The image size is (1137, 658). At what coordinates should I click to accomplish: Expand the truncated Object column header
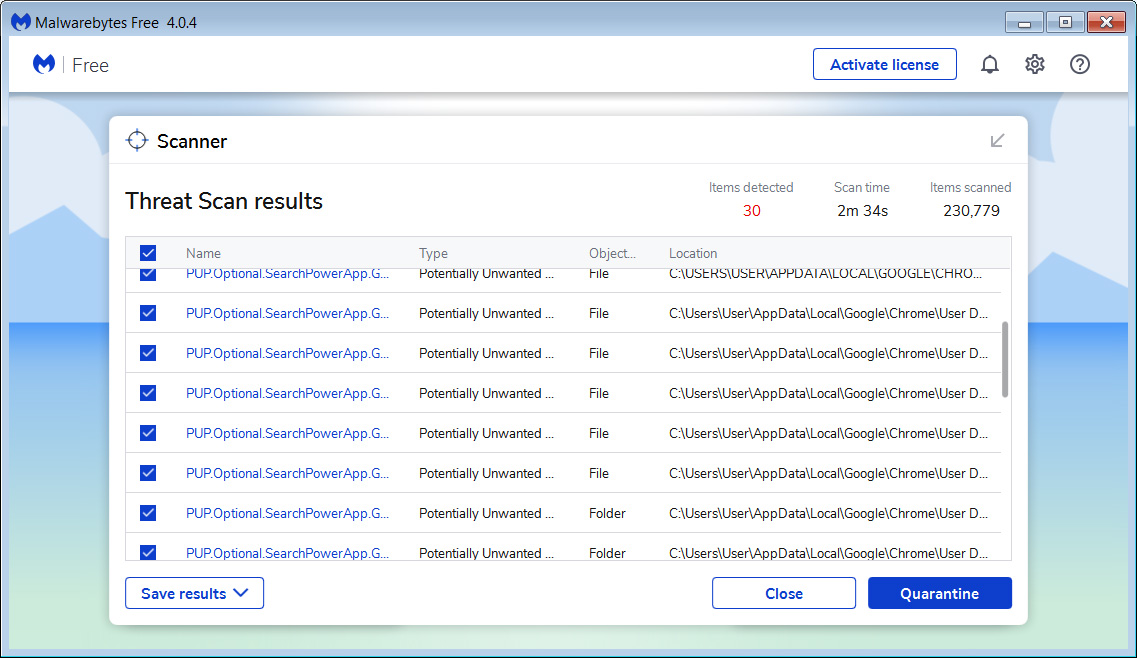(614, 253)
